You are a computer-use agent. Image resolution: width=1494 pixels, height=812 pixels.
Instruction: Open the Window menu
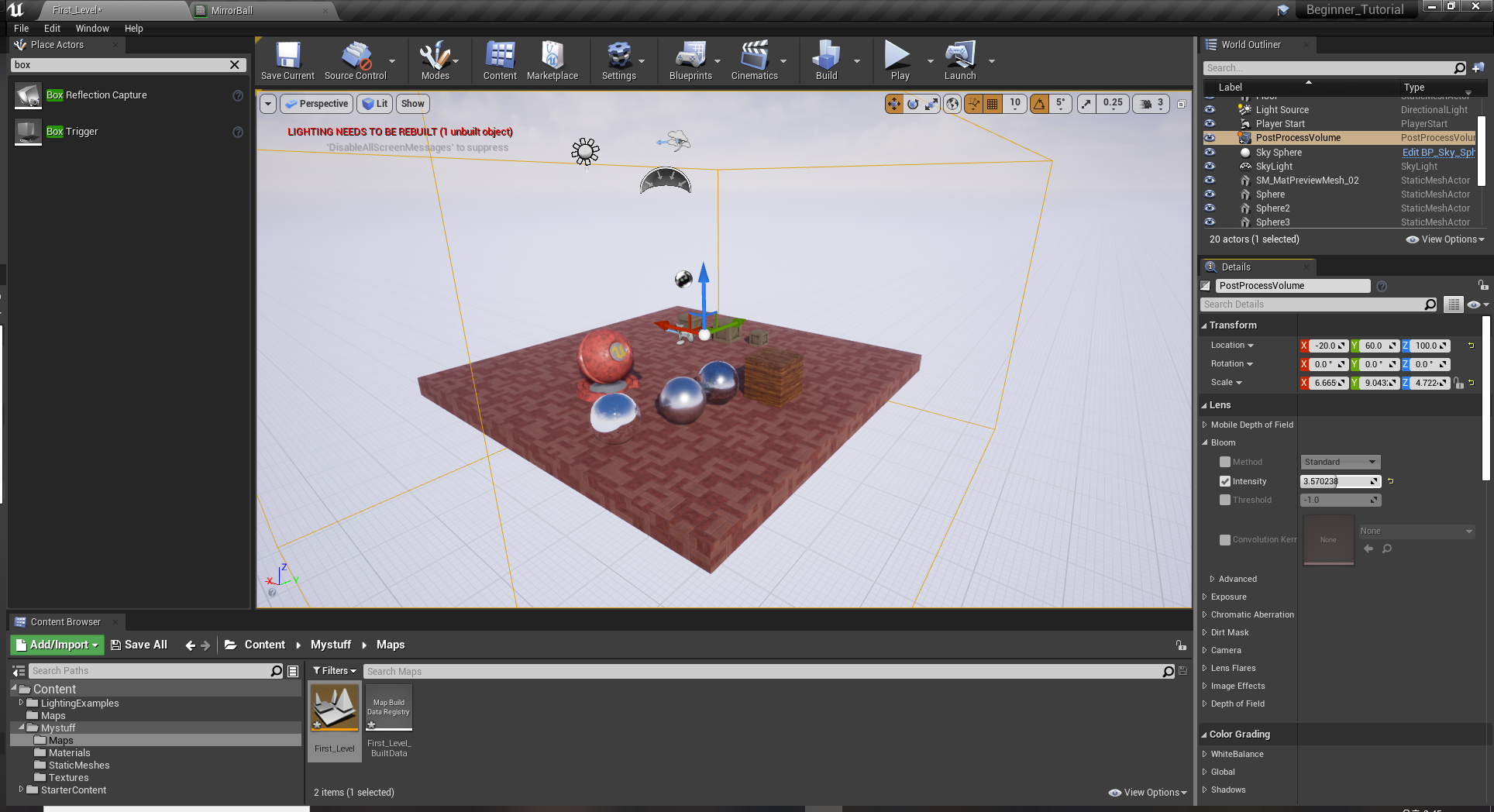(92, 28)
